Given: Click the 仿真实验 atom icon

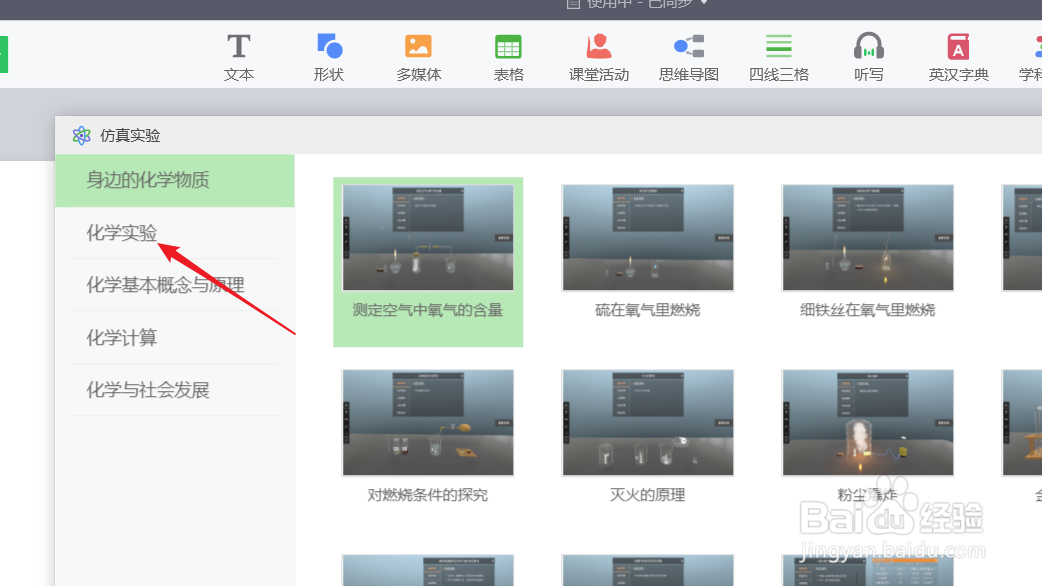Looking at the screenshot, I should point(81,136).
